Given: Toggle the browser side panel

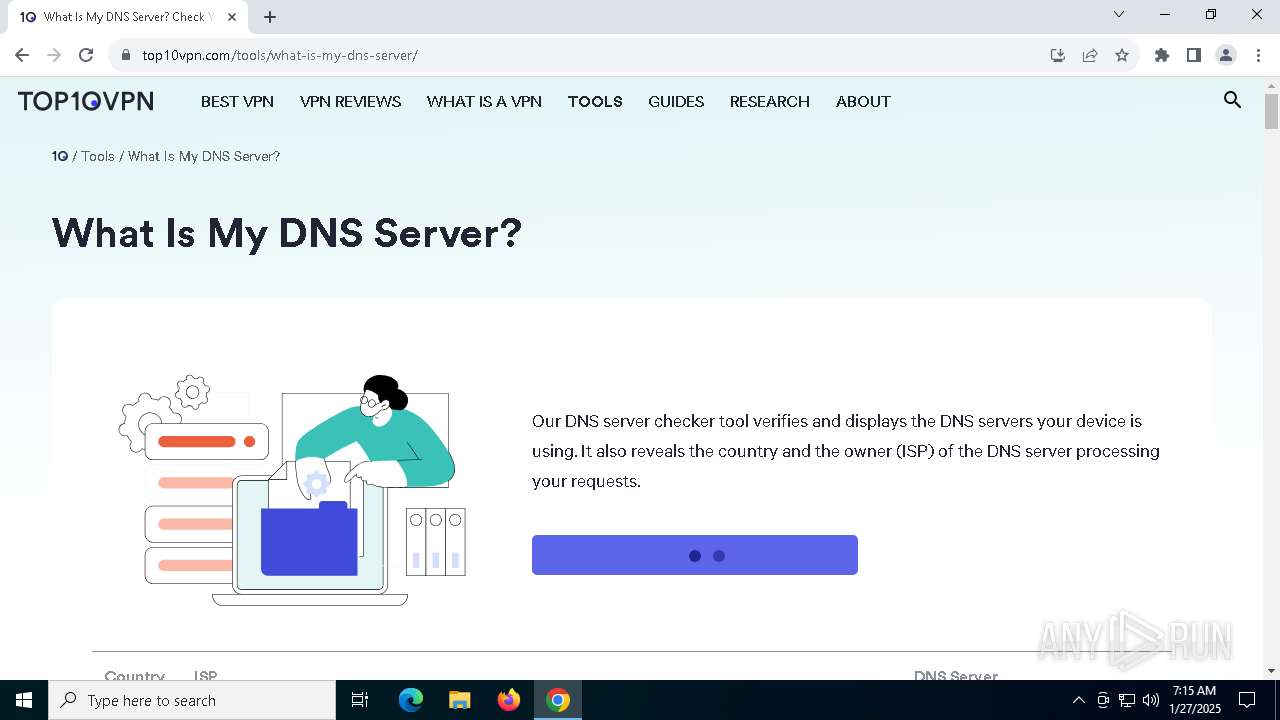Looking at the screenshot, I should [x=1194, y=55].
